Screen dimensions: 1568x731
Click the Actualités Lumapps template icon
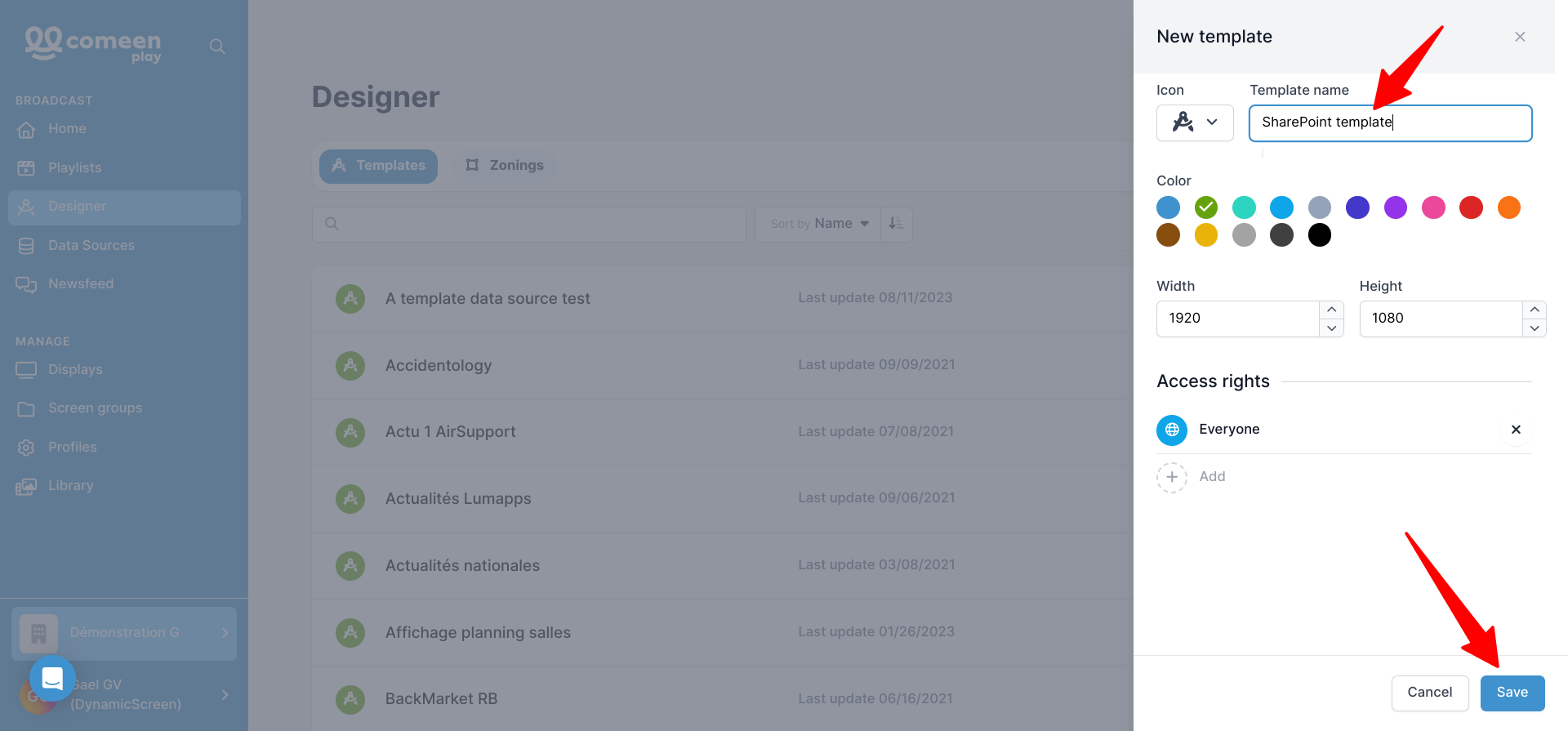click(350, 498)
